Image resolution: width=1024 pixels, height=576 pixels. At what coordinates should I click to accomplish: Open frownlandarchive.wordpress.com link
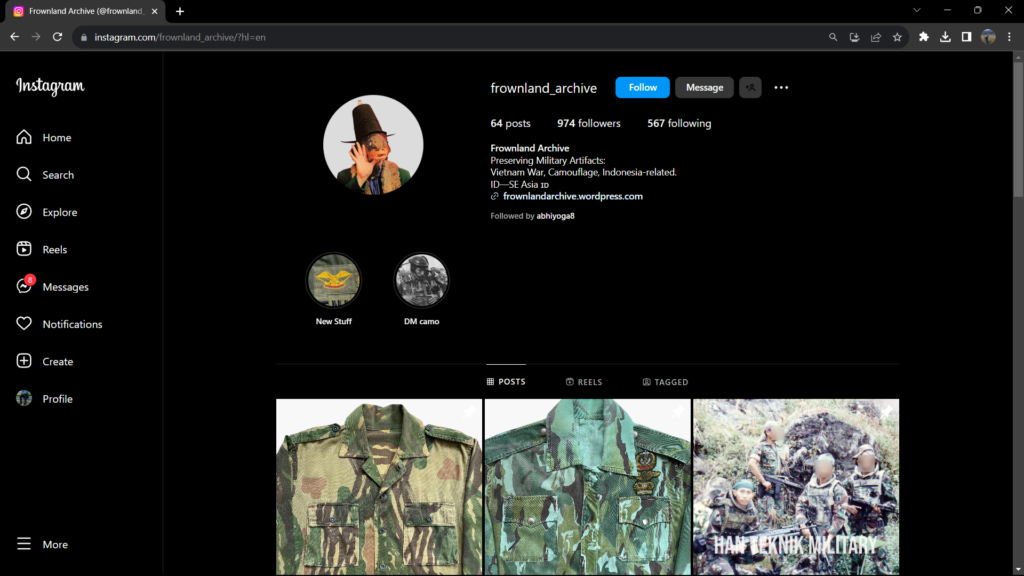(572, 196)
